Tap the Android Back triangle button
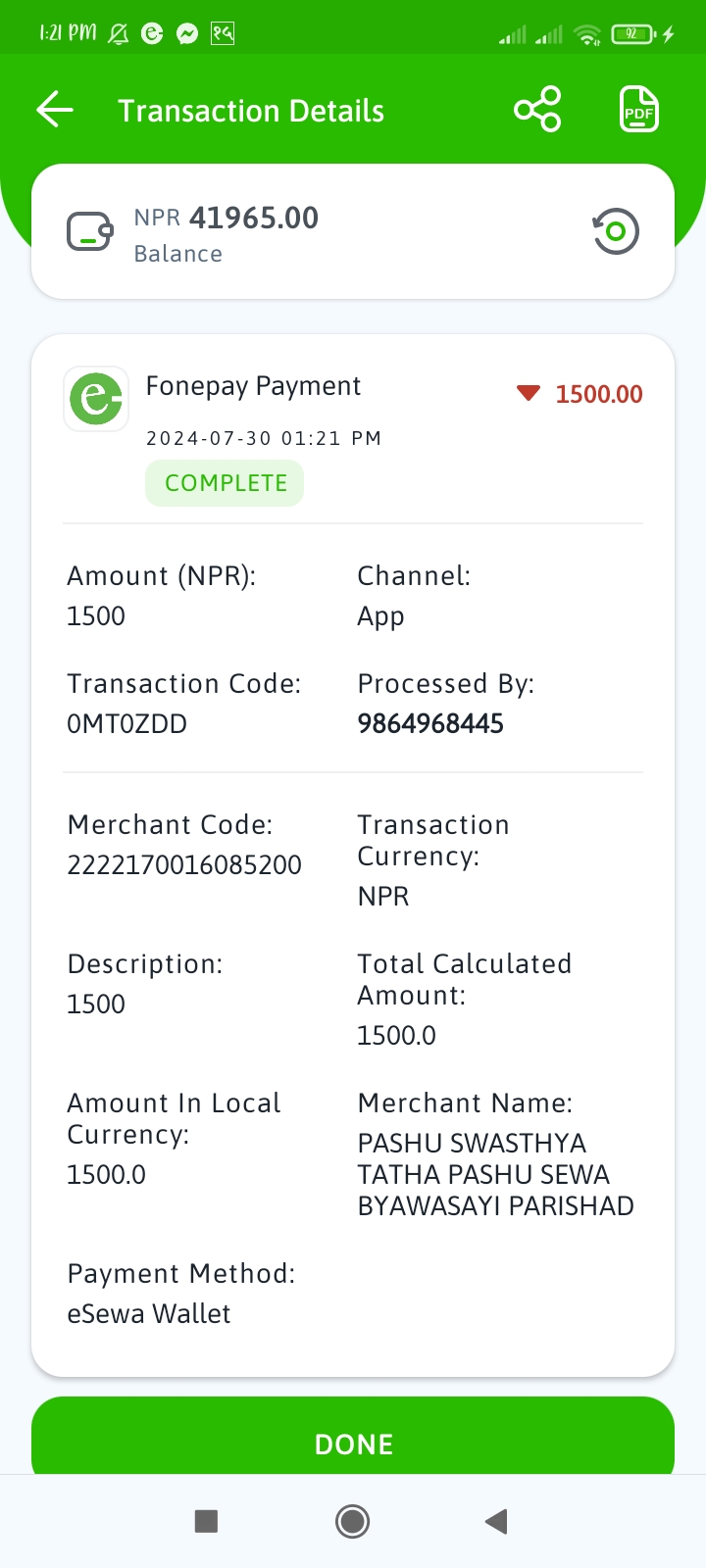The height and width of the screenshot is (1568, 706). click(x=496, y=1521)
